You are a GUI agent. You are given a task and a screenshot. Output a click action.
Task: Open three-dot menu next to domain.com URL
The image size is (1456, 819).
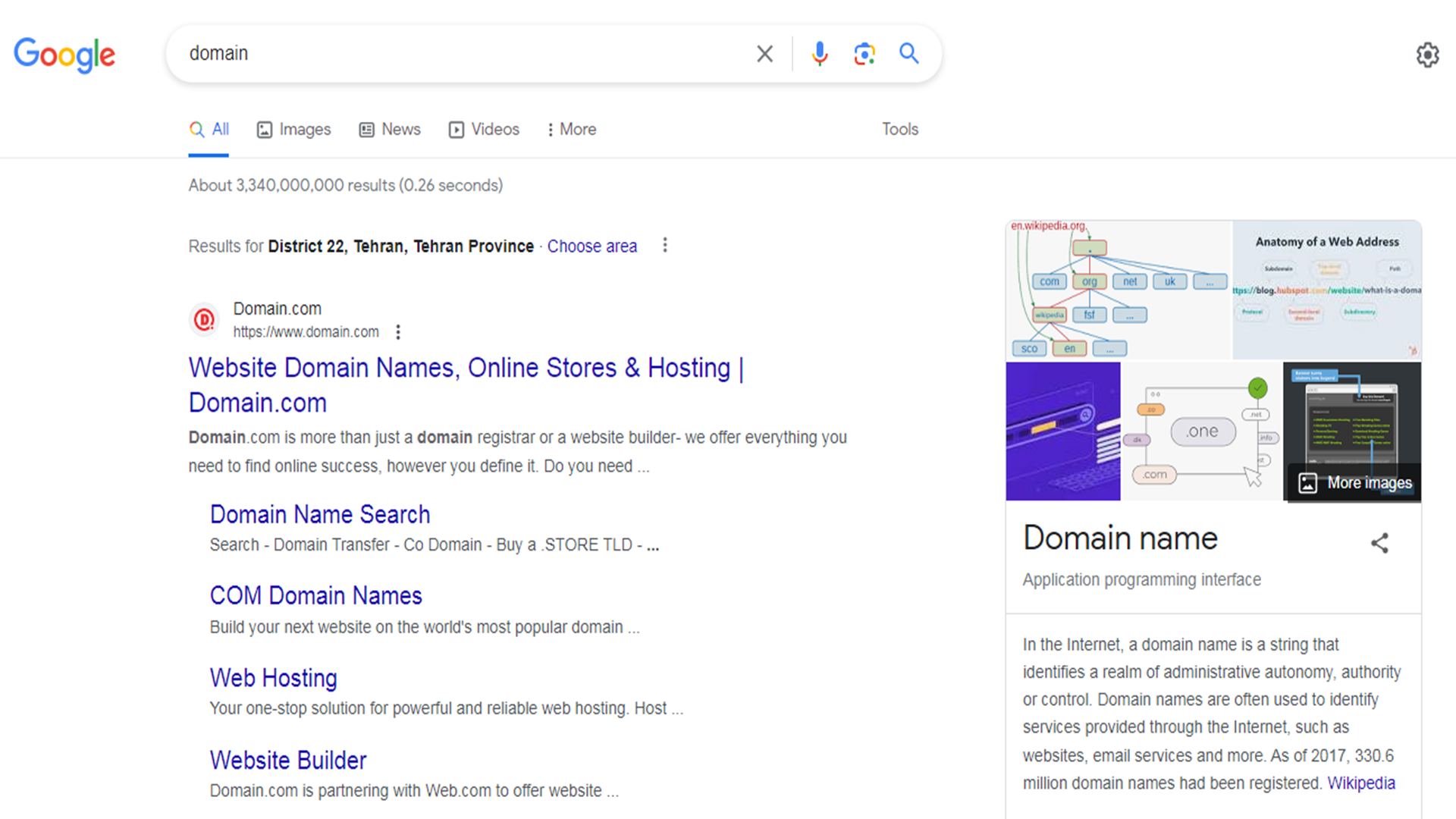pos(398,332)
